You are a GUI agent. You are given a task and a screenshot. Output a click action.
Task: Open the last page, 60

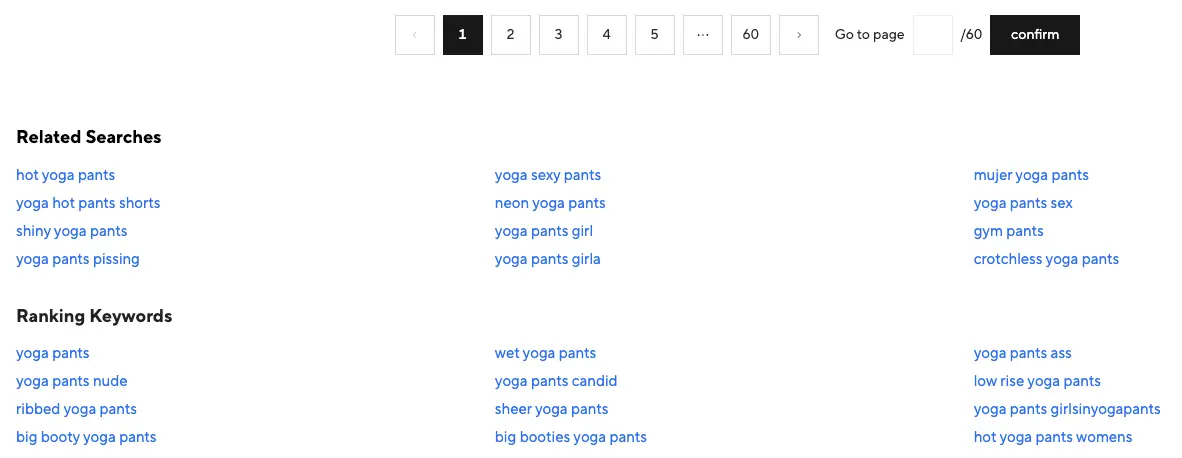[751, 35]
